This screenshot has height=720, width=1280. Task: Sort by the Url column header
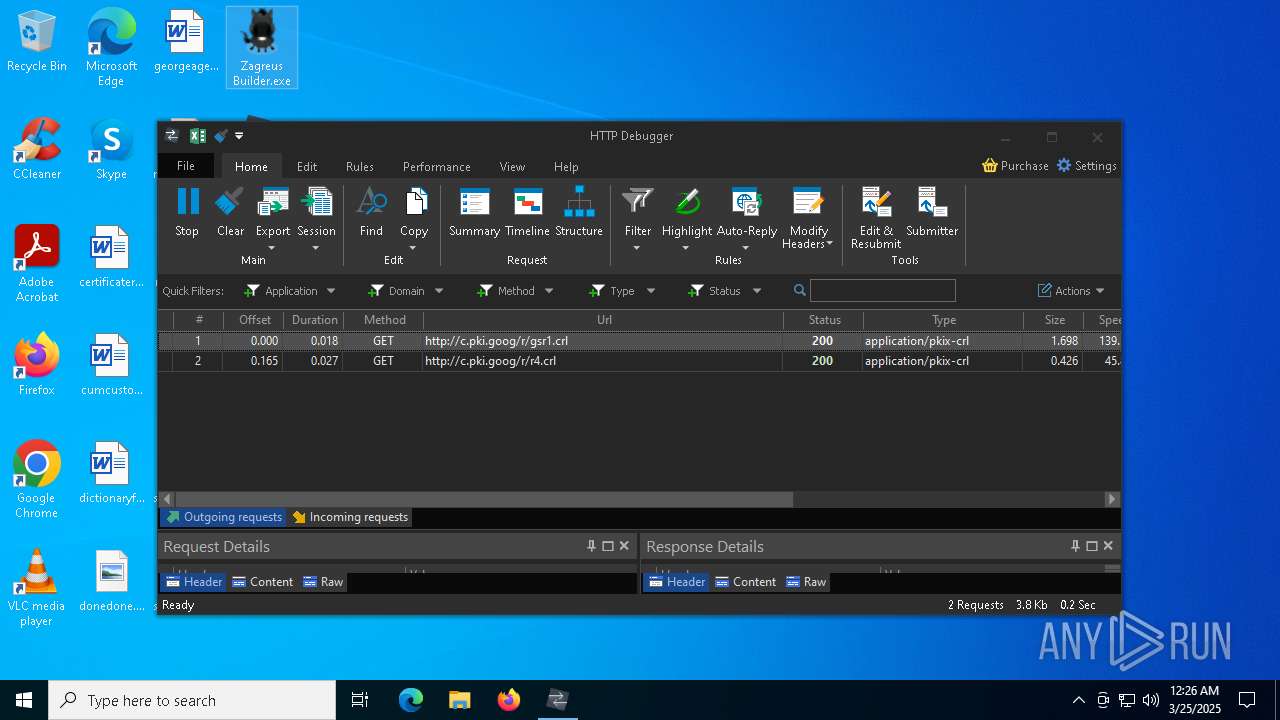point(604,320)
